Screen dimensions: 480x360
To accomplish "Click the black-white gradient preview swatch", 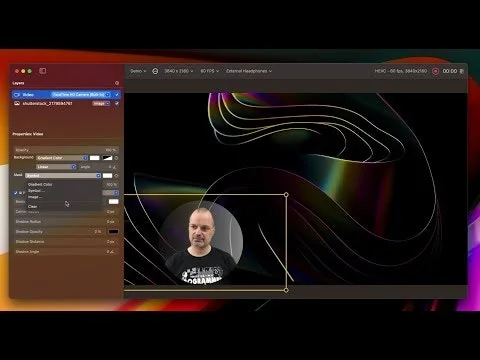I will 107,158.
